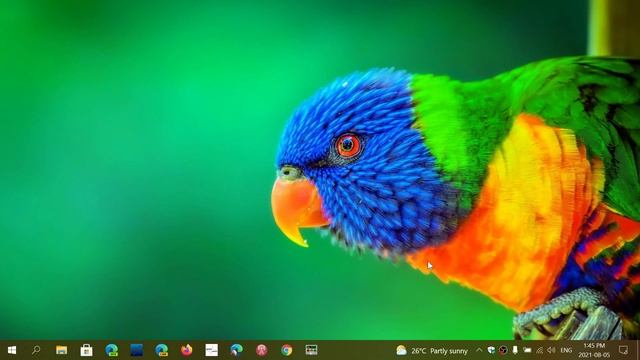Open the weather widget icon
Screen dimensions: 640x360
point(401,351)
